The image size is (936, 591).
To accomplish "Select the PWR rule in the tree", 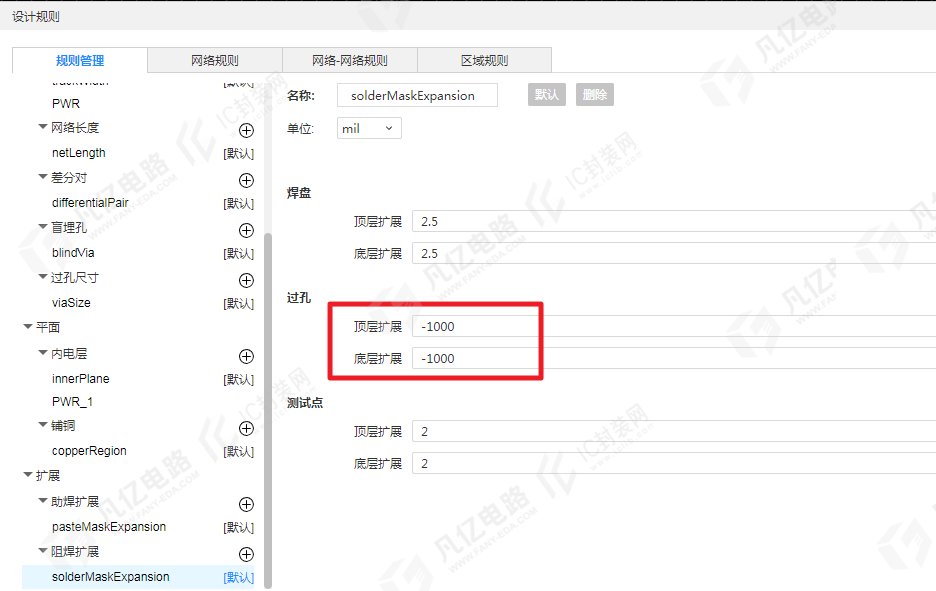I will click(66, 104).
